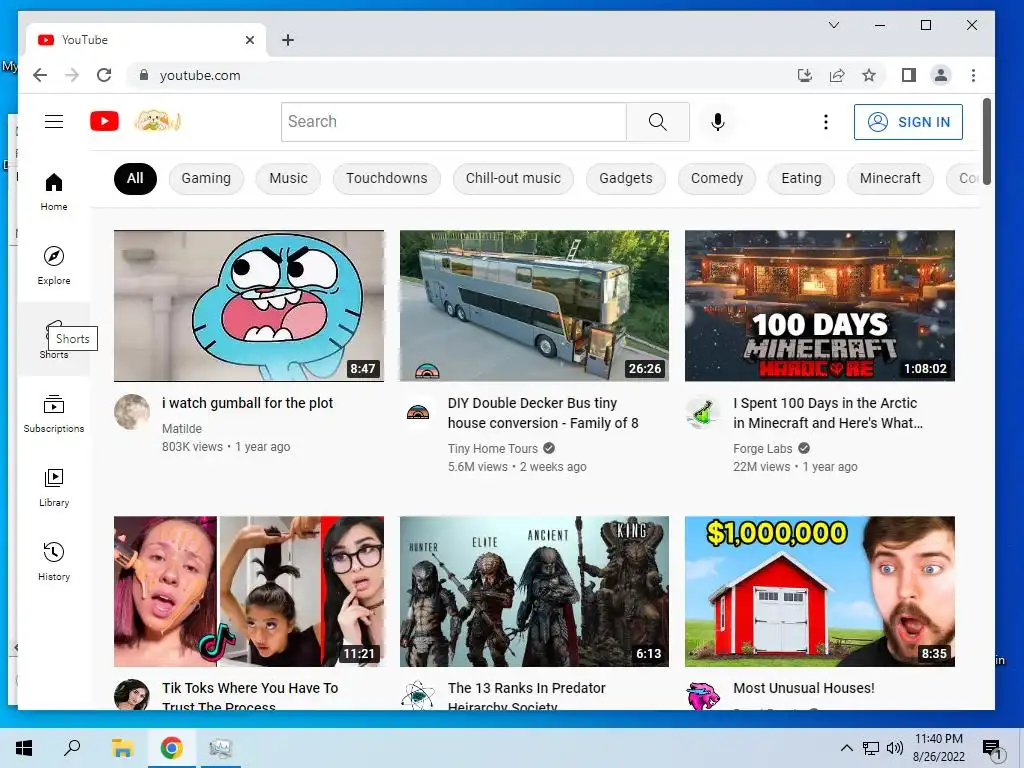The height and width of the screenshot is (768, 1024).
Task: Reload the page
Action: (104, 75)
